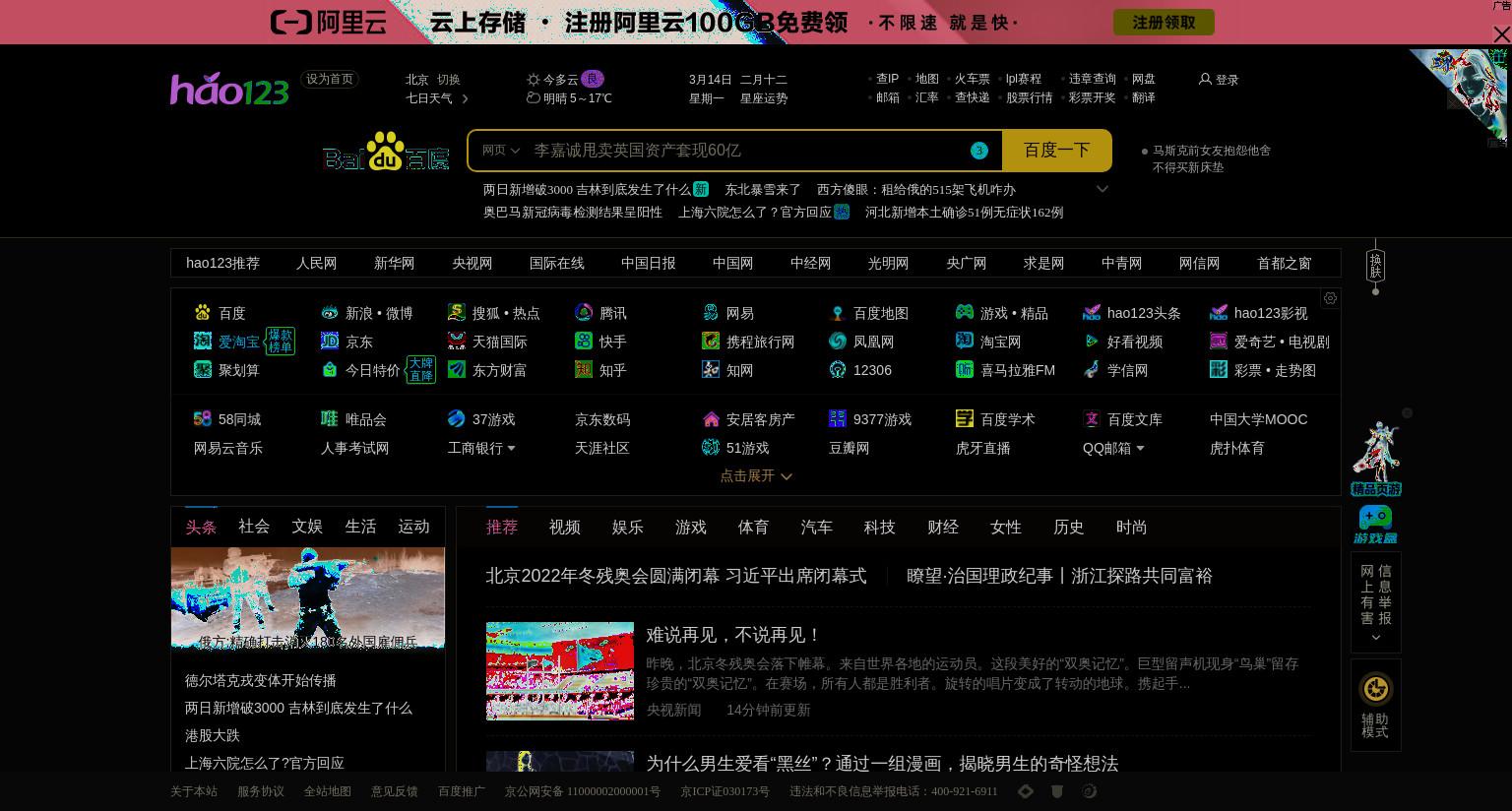This screenshot has height=811, width=1512.
Task: Click 德尔塔克戎变体开始传播 news item
Action: (x=261, y=680)
